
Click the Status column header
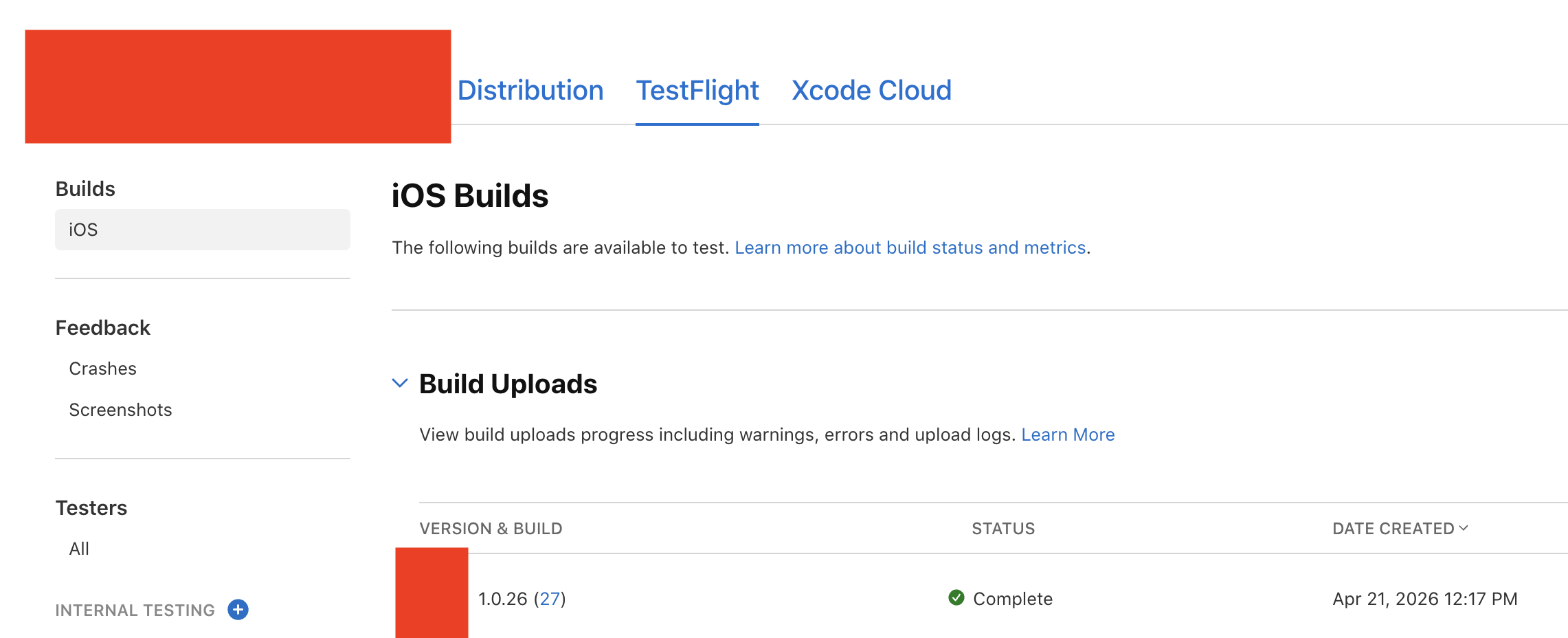tap(1003, 529)
